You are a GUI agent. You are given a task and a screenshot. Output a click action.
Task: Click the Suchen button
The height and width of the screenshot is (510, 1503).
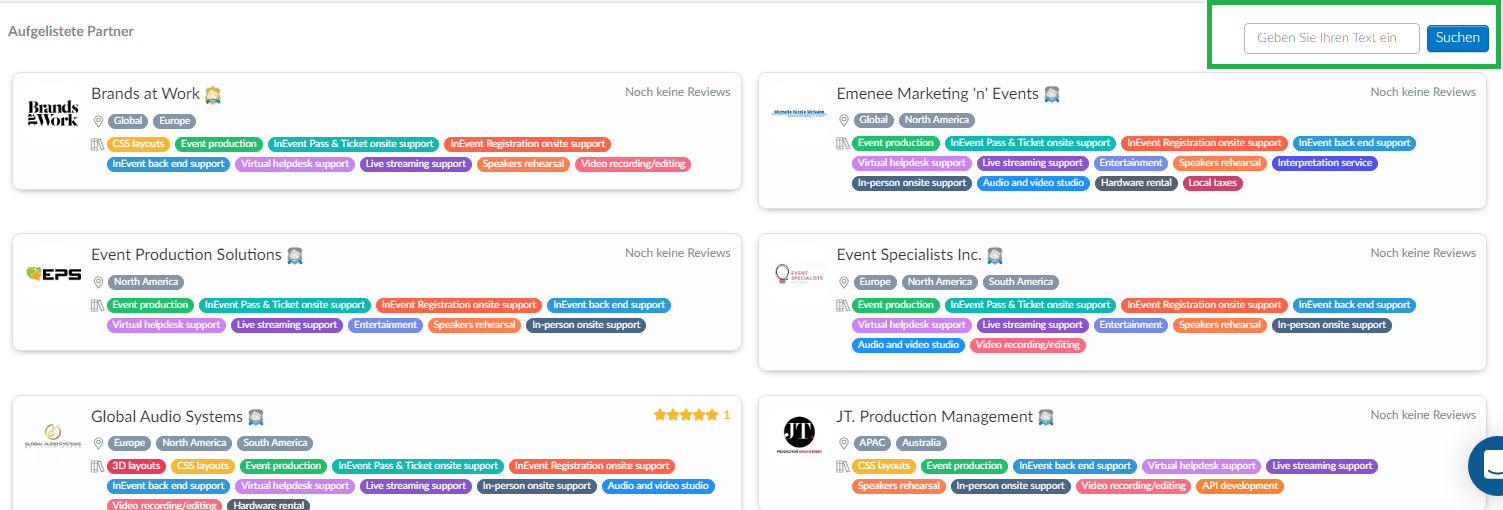(x=1457, y=38)
